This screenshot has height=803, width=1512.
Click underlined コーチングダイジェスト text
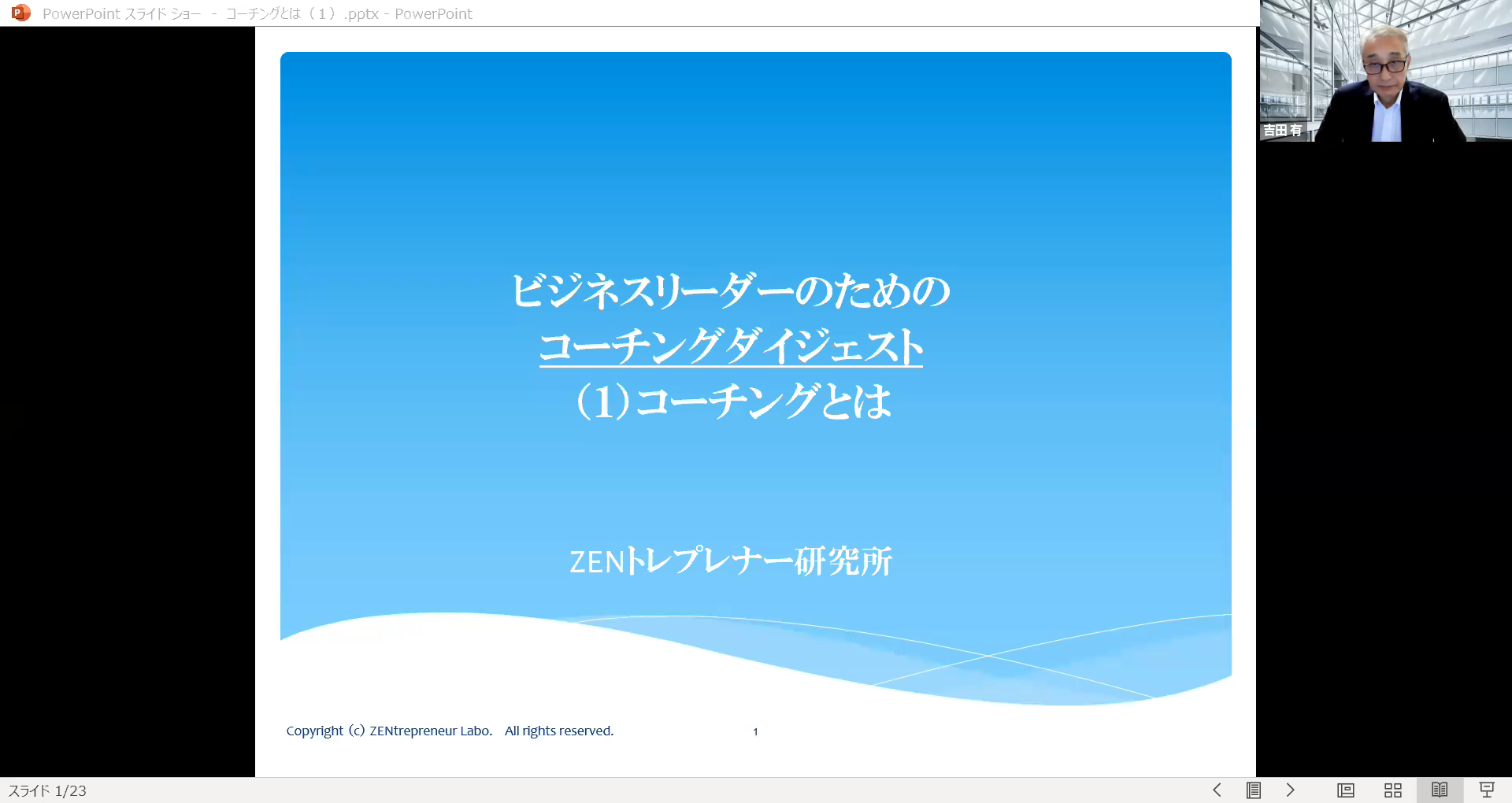(x=730, y=347)
